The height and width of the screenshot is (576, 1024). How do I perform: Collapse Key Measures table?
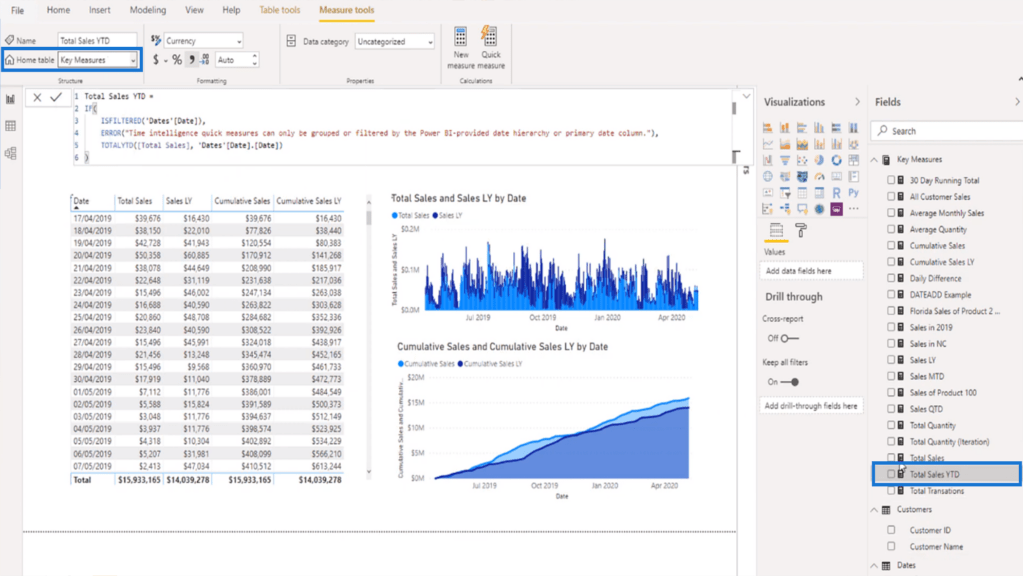point(874,159)
